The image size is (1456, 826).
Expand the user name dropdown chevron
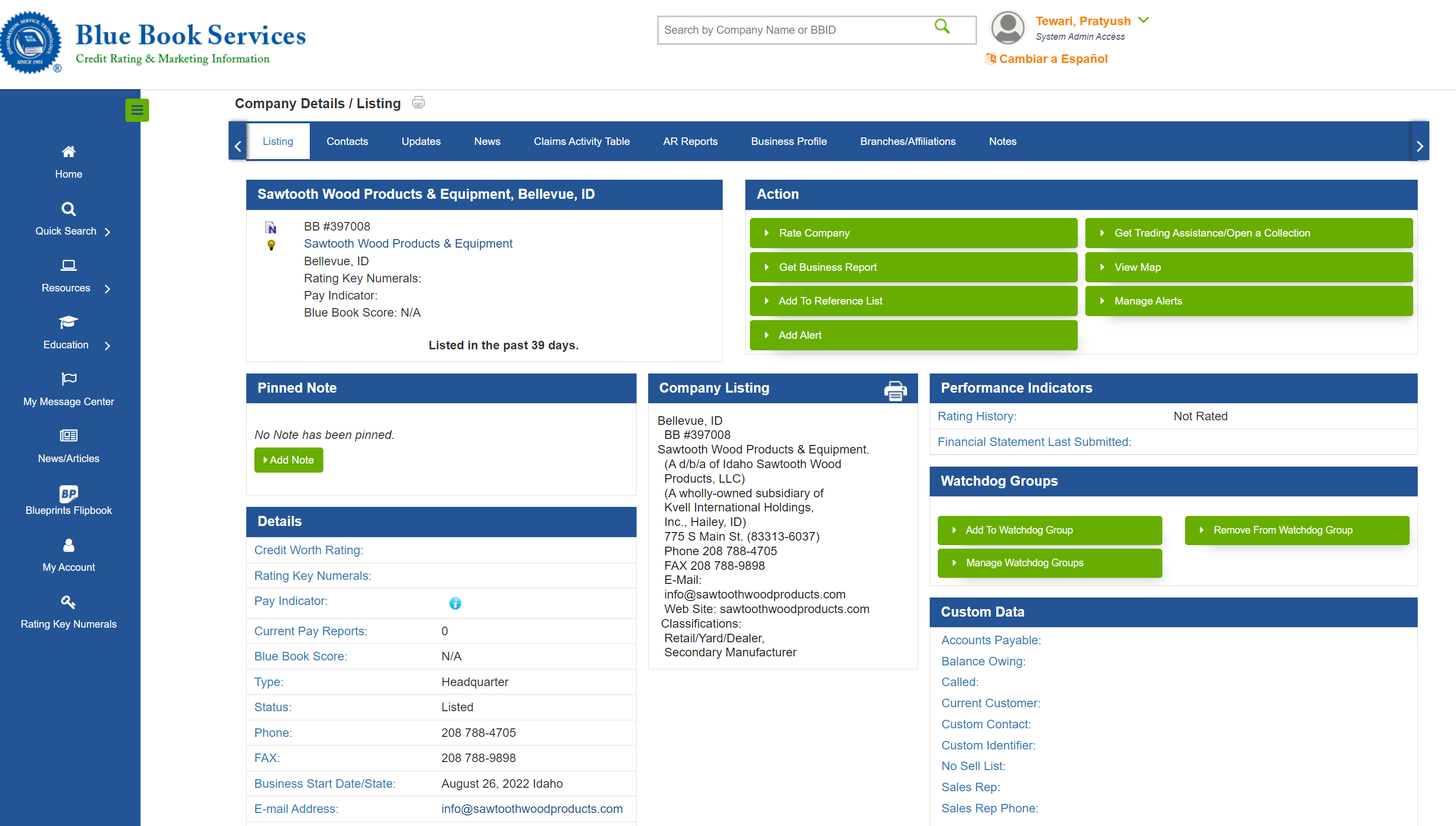[x=1144, y=20]
